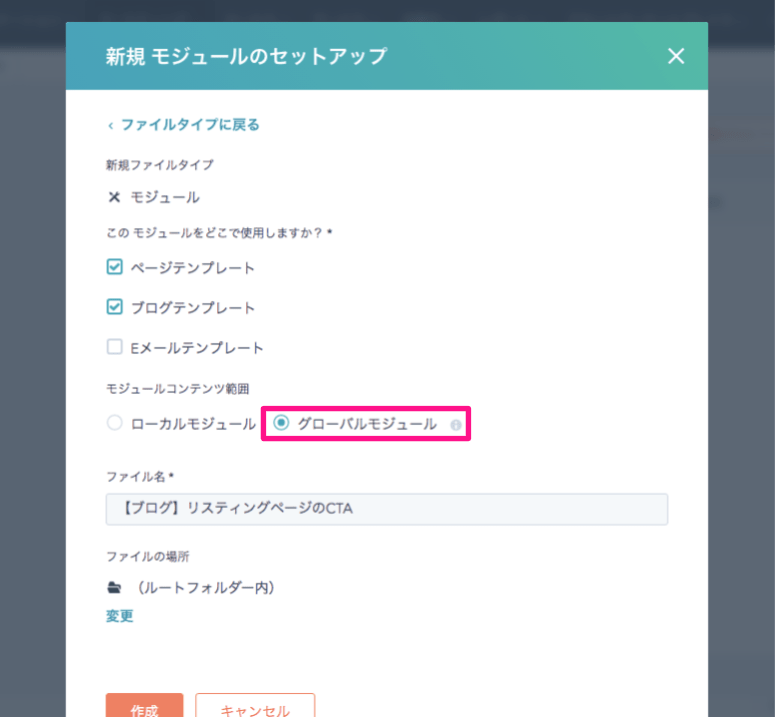The width and height of the screenshot is (775, 717).
Task: Click the info icon beside グローバルモジュール
Action: [456, 425]
